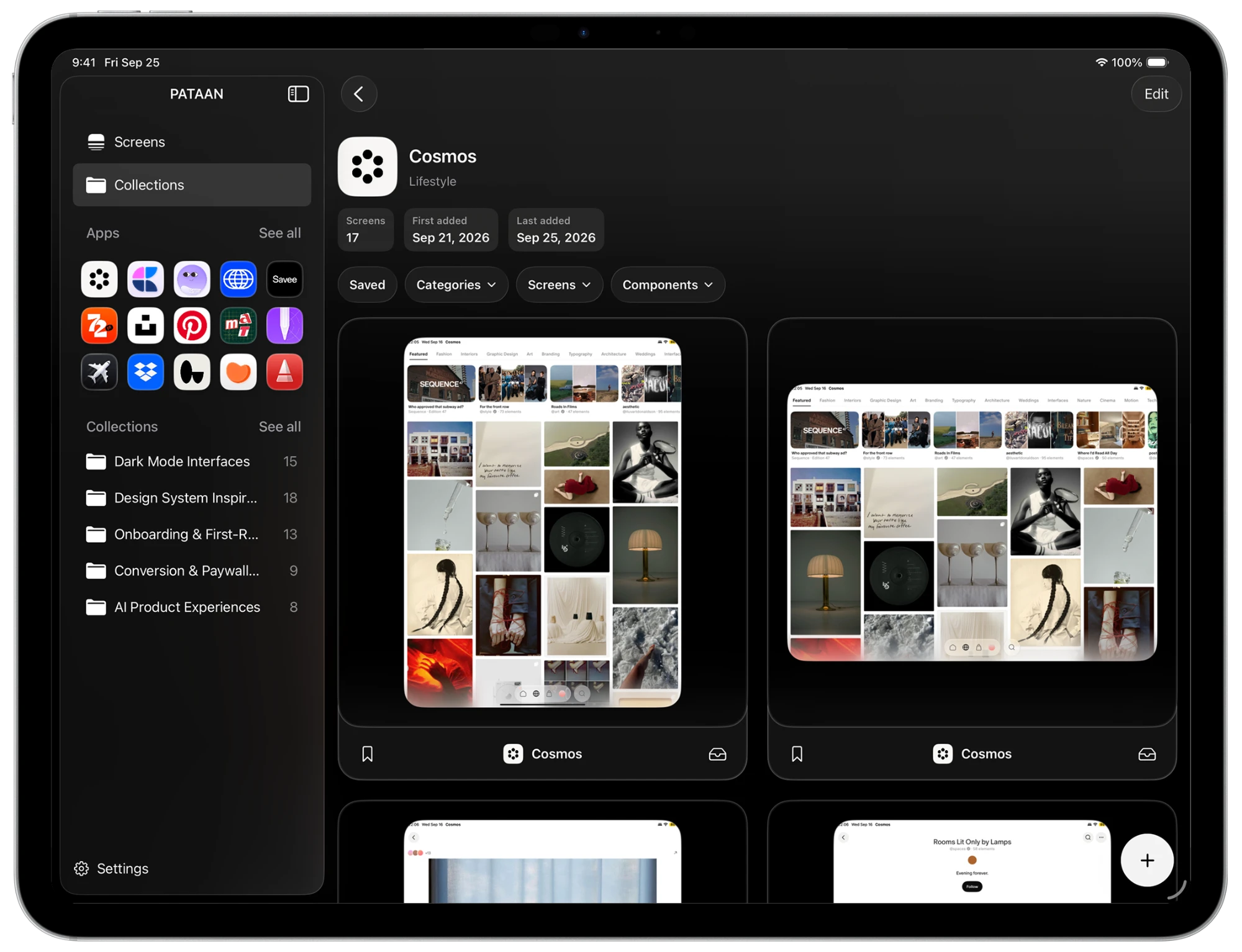Image resolution: width=1242 pixels, height=952 pixels.
Task: Toggle the sidebar panel icon
Action: coord(298,94)
